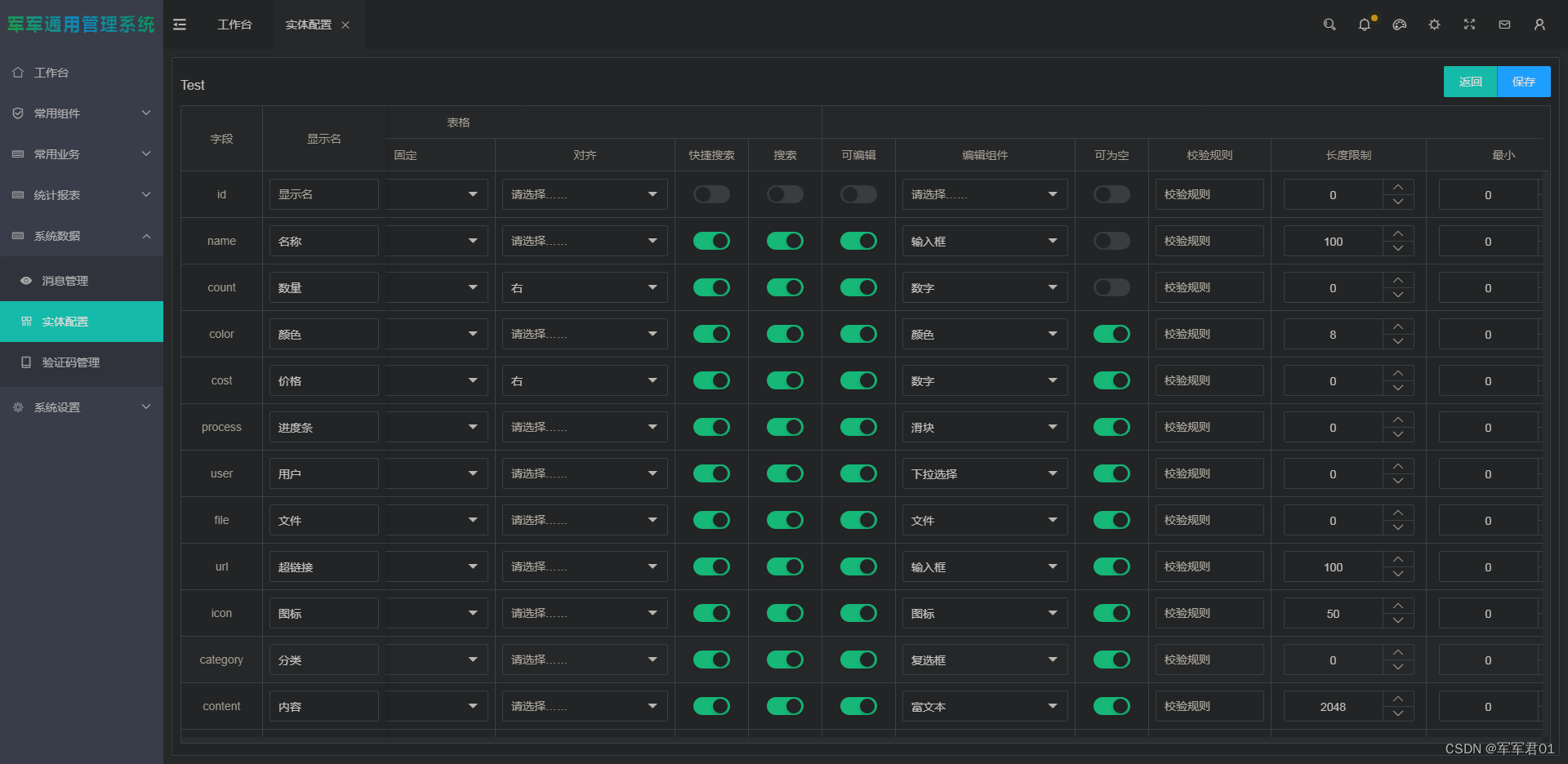Viewport: 1568px width, 764px height.
Task: Click the length limit field showing 2048
Action: tap(1333, 706)
